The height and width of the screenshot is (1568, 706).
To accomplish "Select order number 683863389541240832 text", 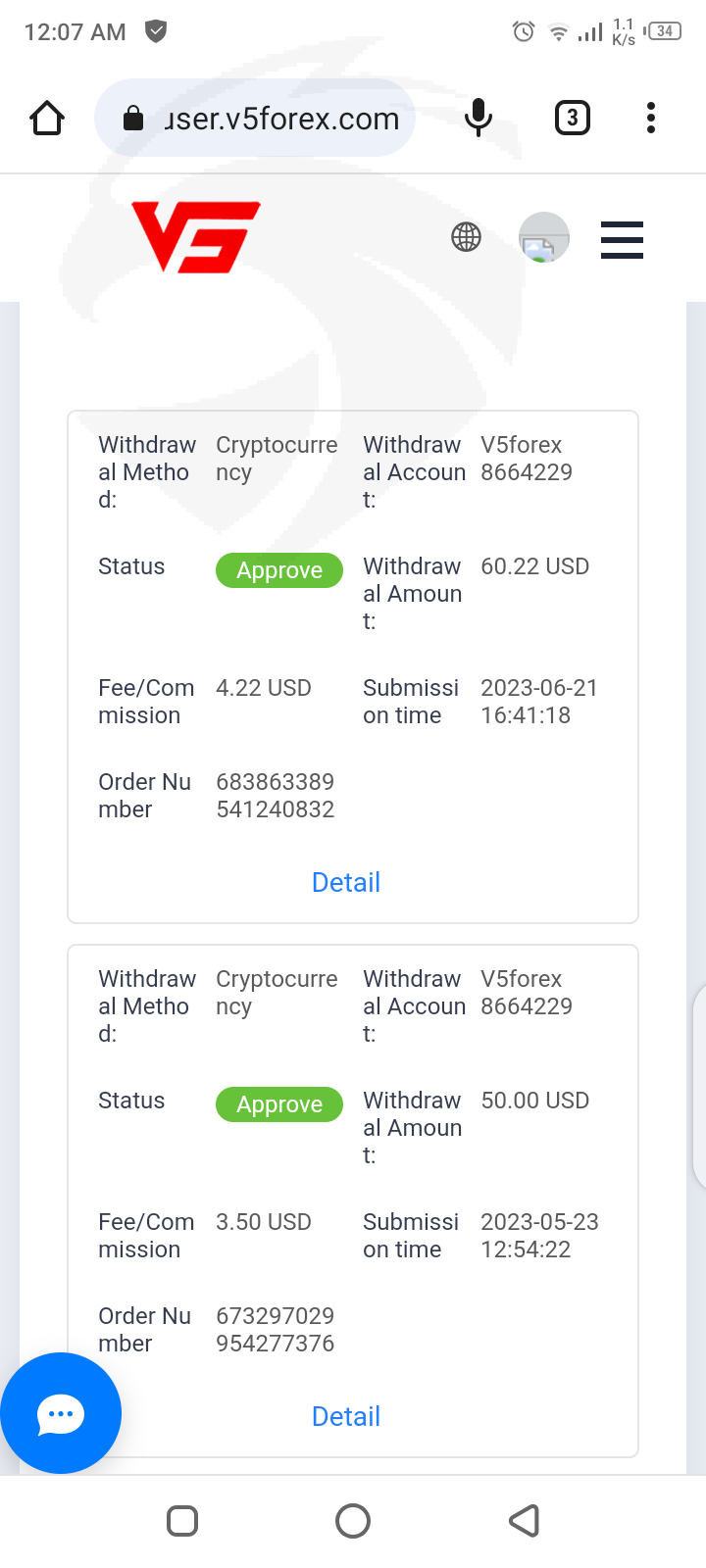I will [275, 796].
